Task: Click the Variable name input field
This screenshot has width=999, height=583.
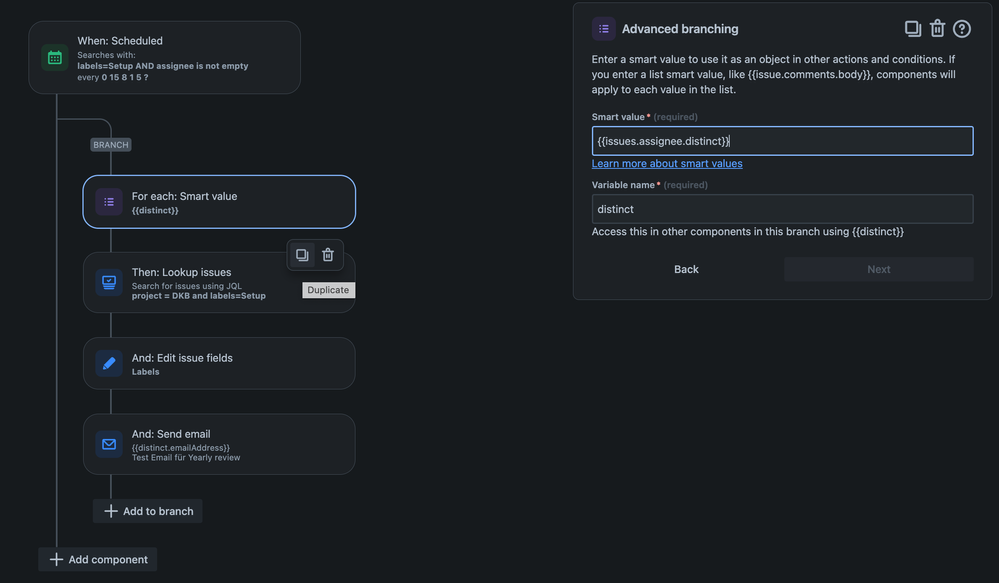Action: pyautogui.click(x=782, y=209)
